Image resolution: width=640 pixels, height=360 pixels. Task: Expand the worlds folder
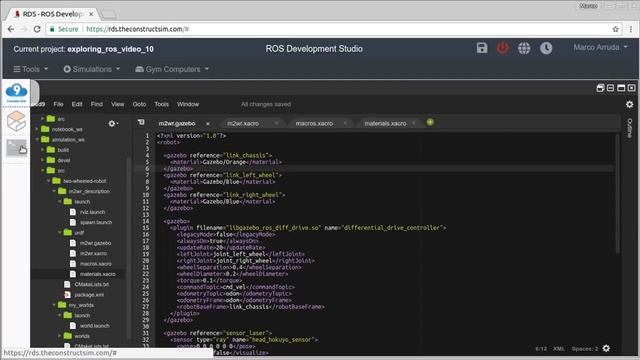tap(60, 336)
